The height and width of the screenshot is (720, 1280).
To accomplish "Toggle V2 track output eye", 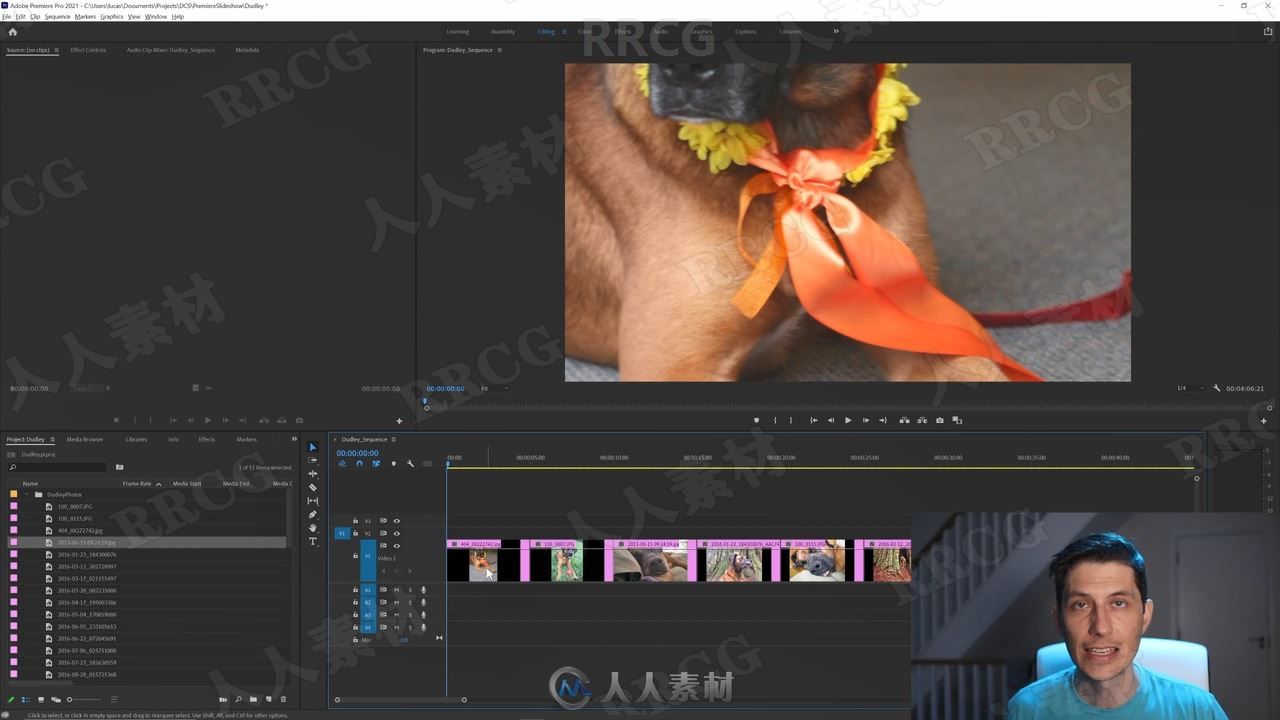I will pyautogui.click(x=396, y=533).
